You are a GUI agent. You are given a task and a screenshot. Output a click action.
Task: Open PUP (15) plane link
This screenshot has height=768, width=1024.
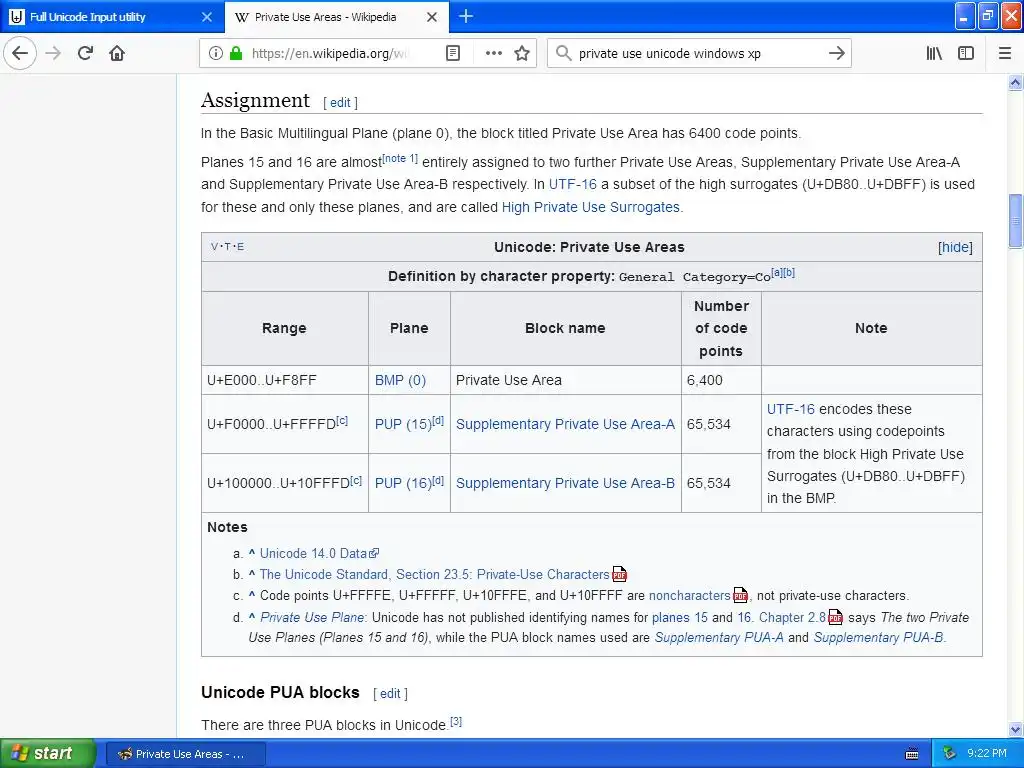tap(404, 424)
